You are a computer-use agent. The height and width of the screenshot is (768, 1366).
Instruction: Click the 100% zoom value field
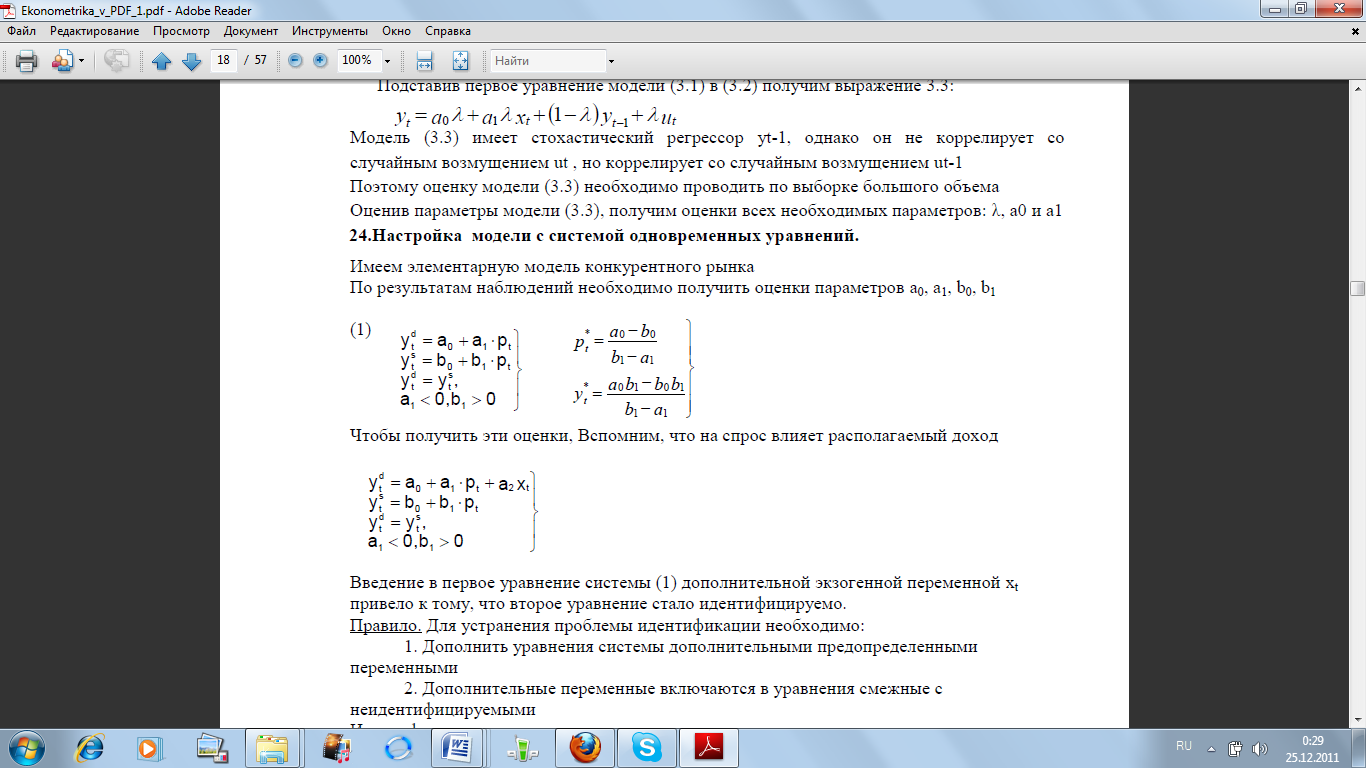point(358,60)
